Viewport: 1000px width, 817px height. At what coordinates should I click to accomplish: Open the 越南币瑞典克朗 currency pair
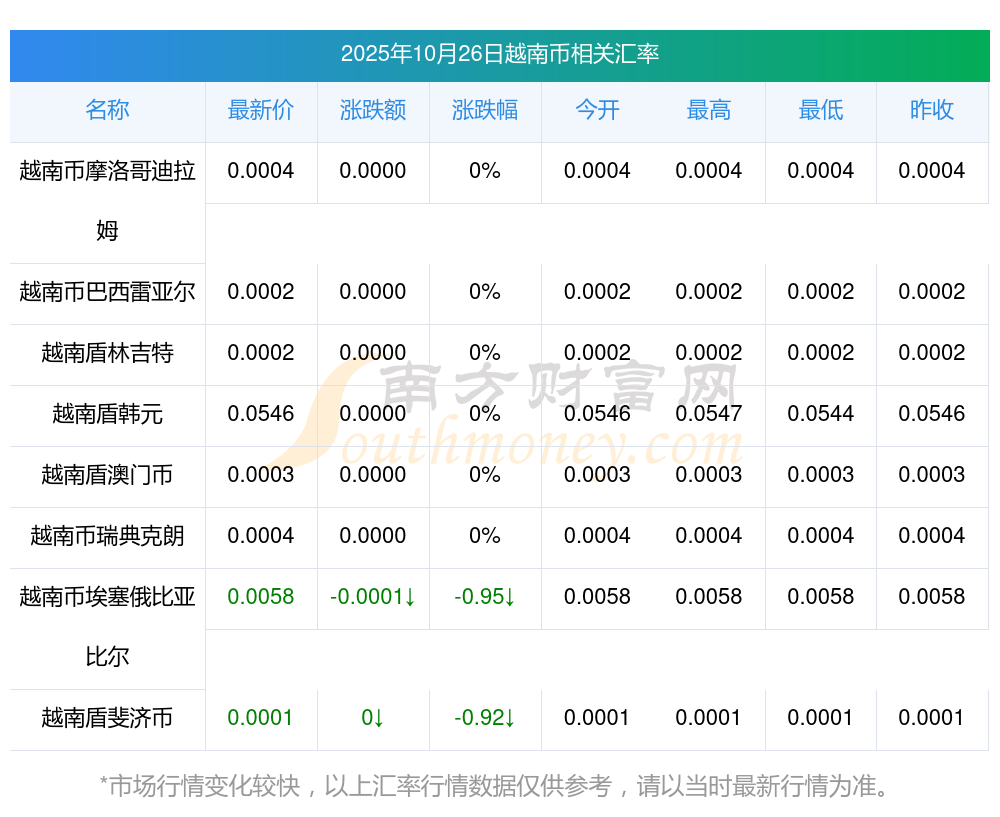click(x=107, y=536)
